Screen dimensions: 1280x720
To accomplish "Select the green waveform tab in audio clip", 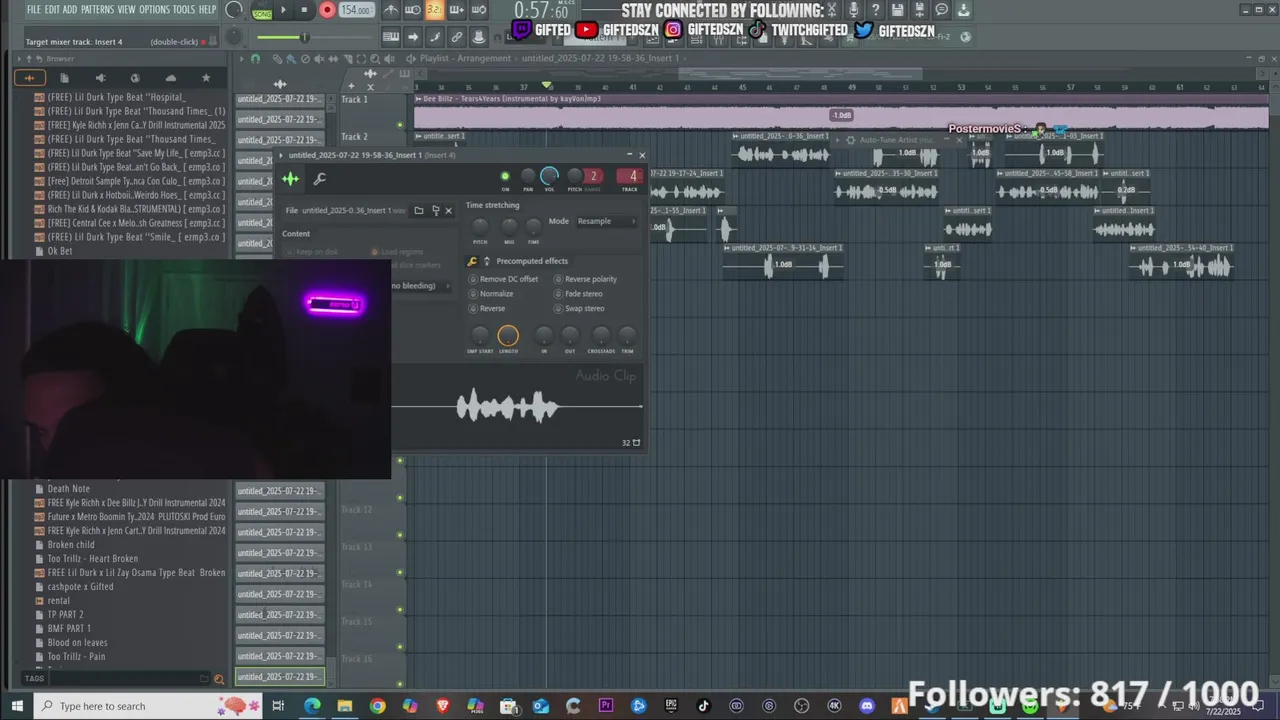I will click(290, 179).
